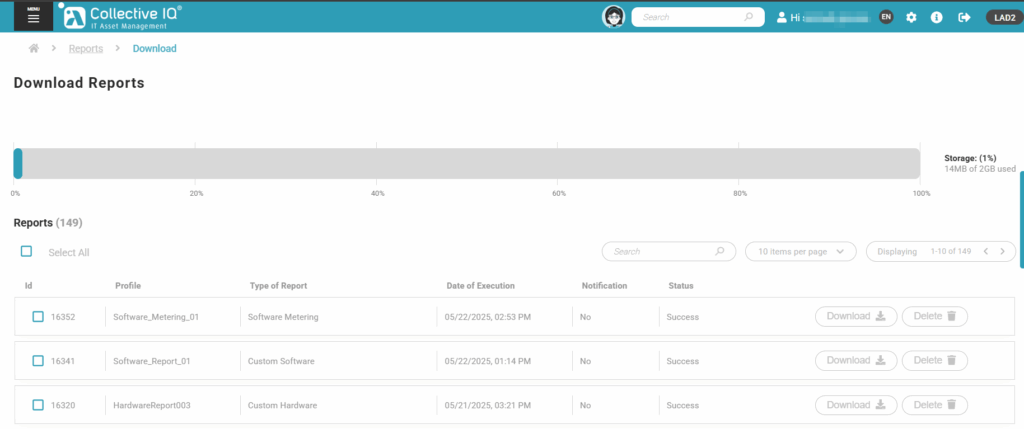This screenshot has width=1024, height=429.
Task: Open the settings gear icon
Action: (x=911, y=17)
